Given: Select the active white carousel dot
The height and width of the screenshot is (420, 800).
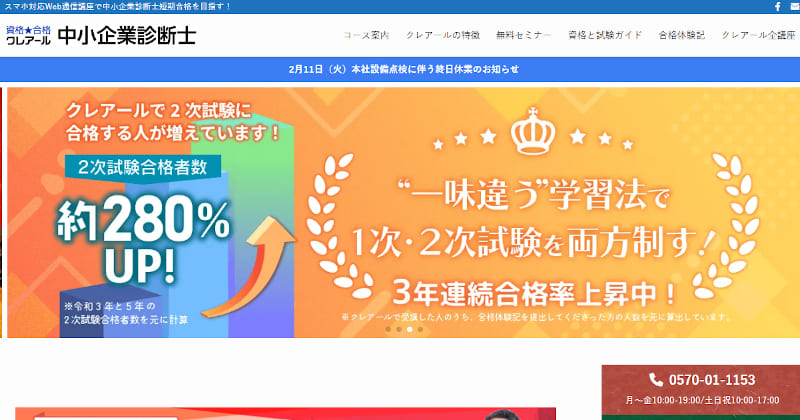Looking at the screenshot, I should pyautogui.click(x=410, y=330).
